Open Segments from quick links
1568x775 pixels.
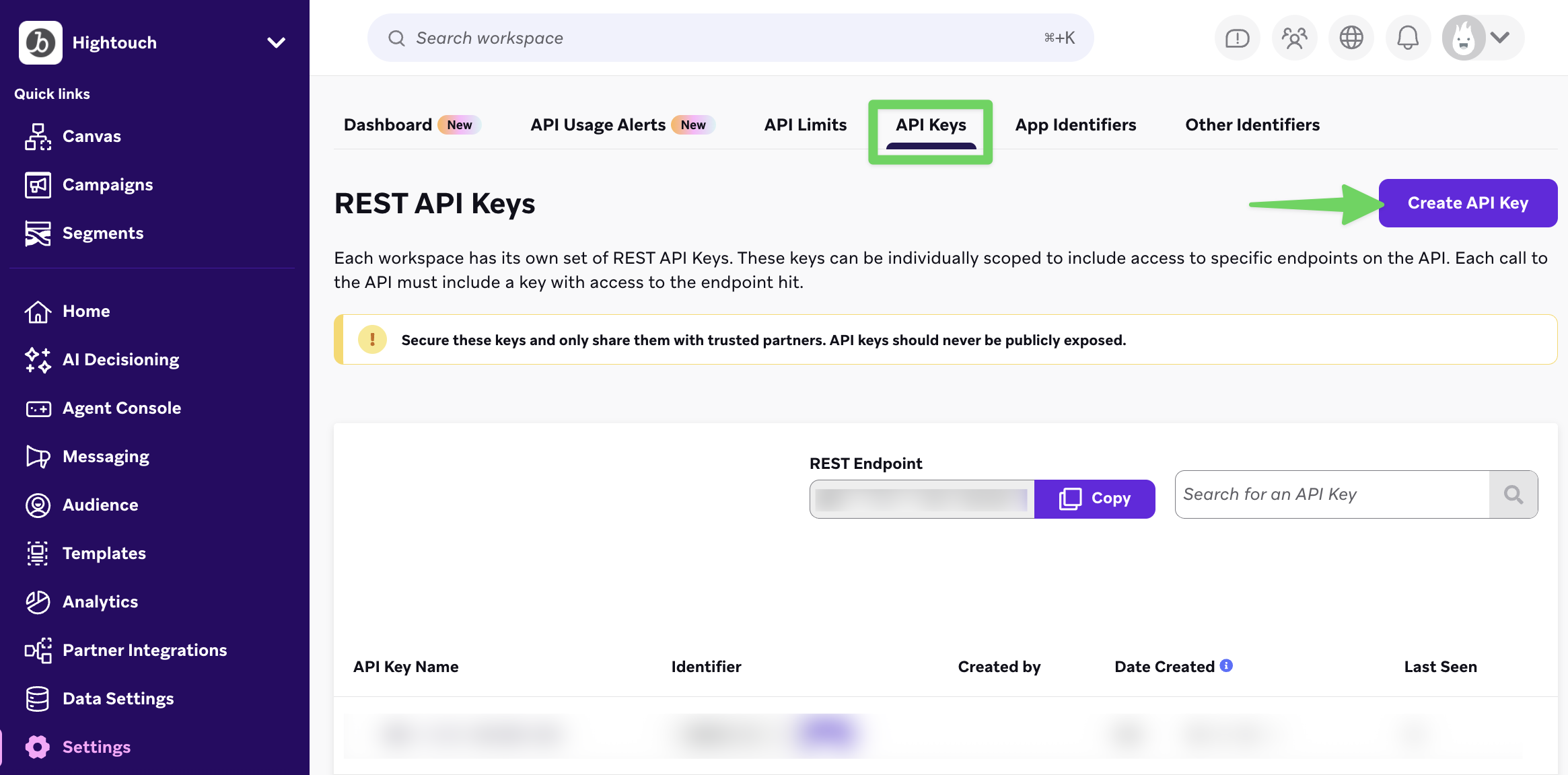pos(84,233)
